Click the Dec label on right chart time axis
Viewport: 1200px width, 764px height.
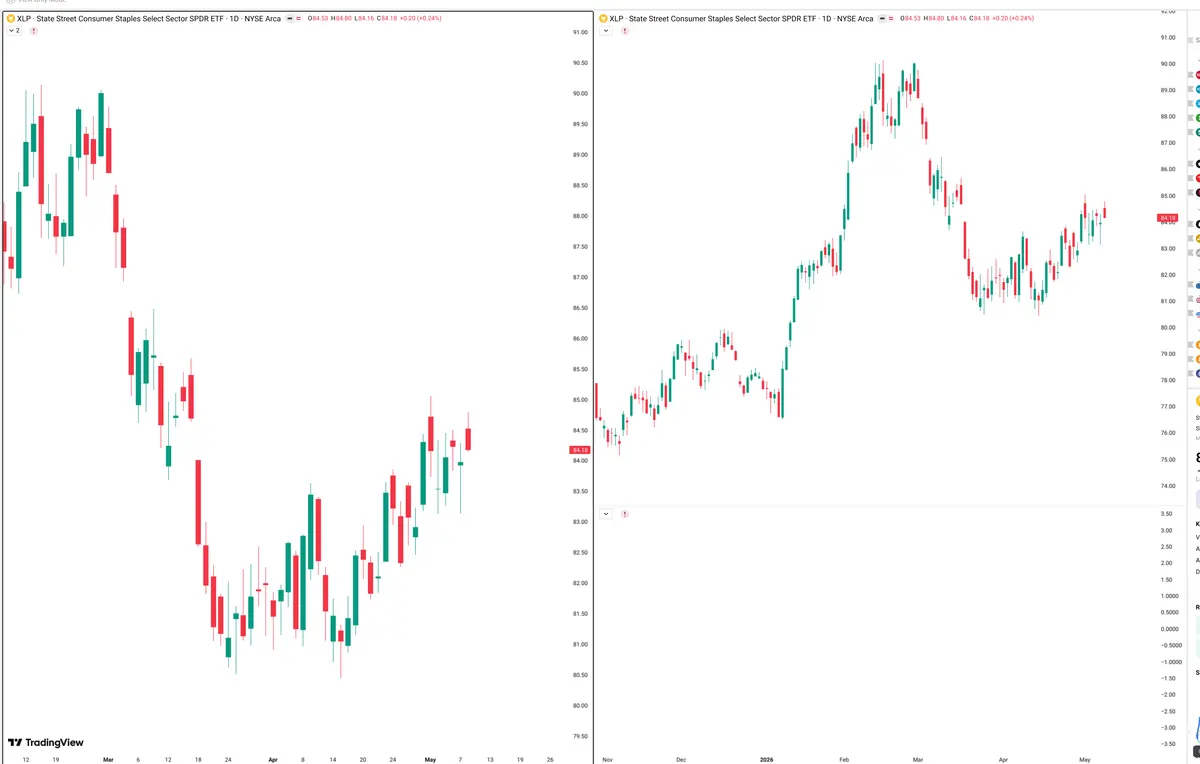point(681,759)
